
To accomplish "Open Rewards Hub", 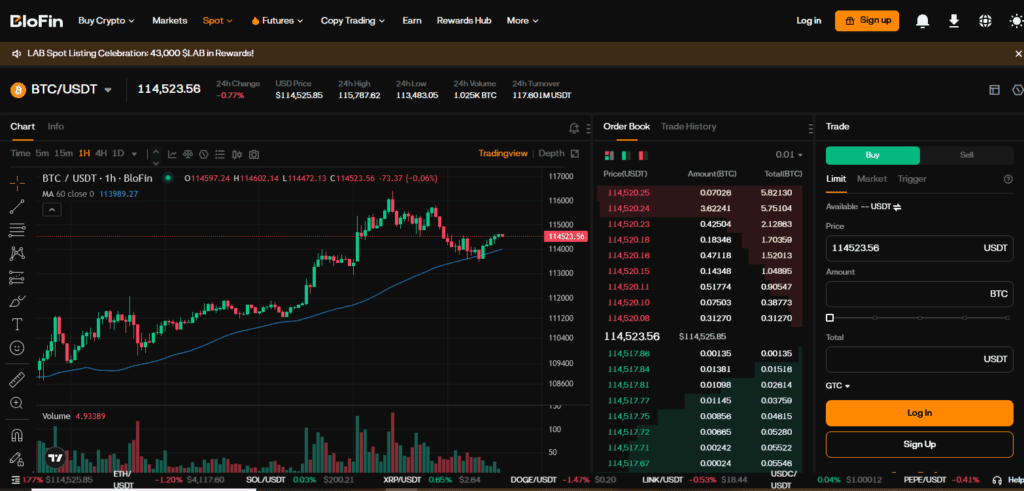I will (x=464, y=21).
